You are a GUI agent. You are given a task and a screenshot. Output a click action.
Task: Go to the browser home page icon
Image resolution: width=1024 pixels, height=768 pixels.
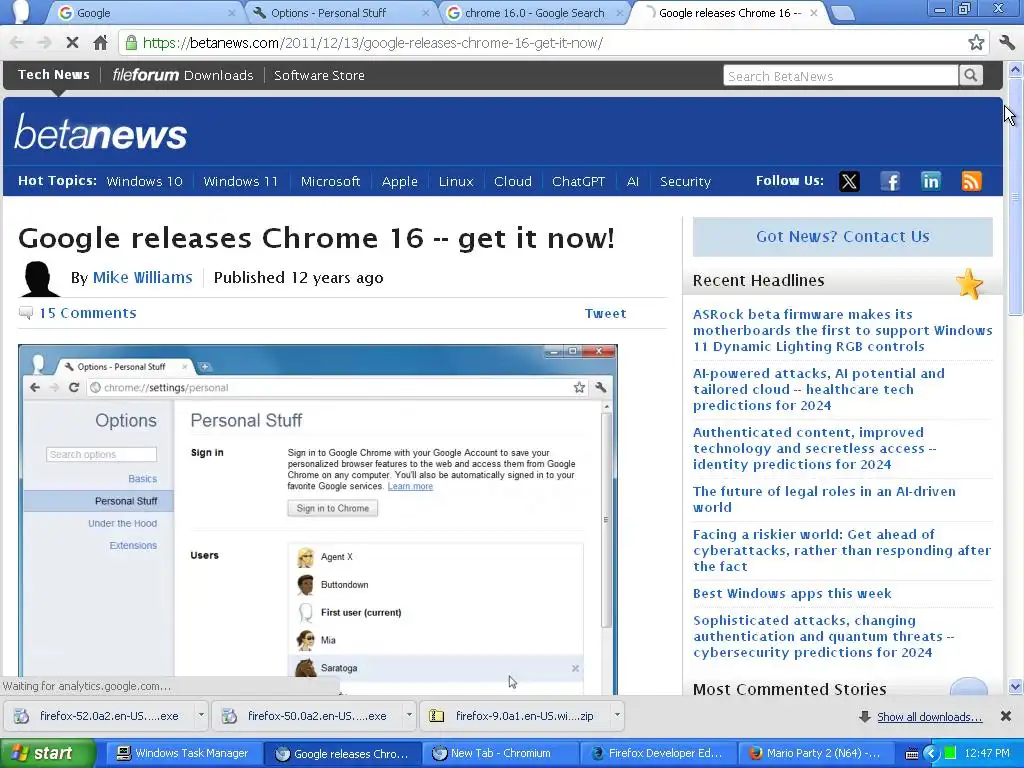coord(100,43)
